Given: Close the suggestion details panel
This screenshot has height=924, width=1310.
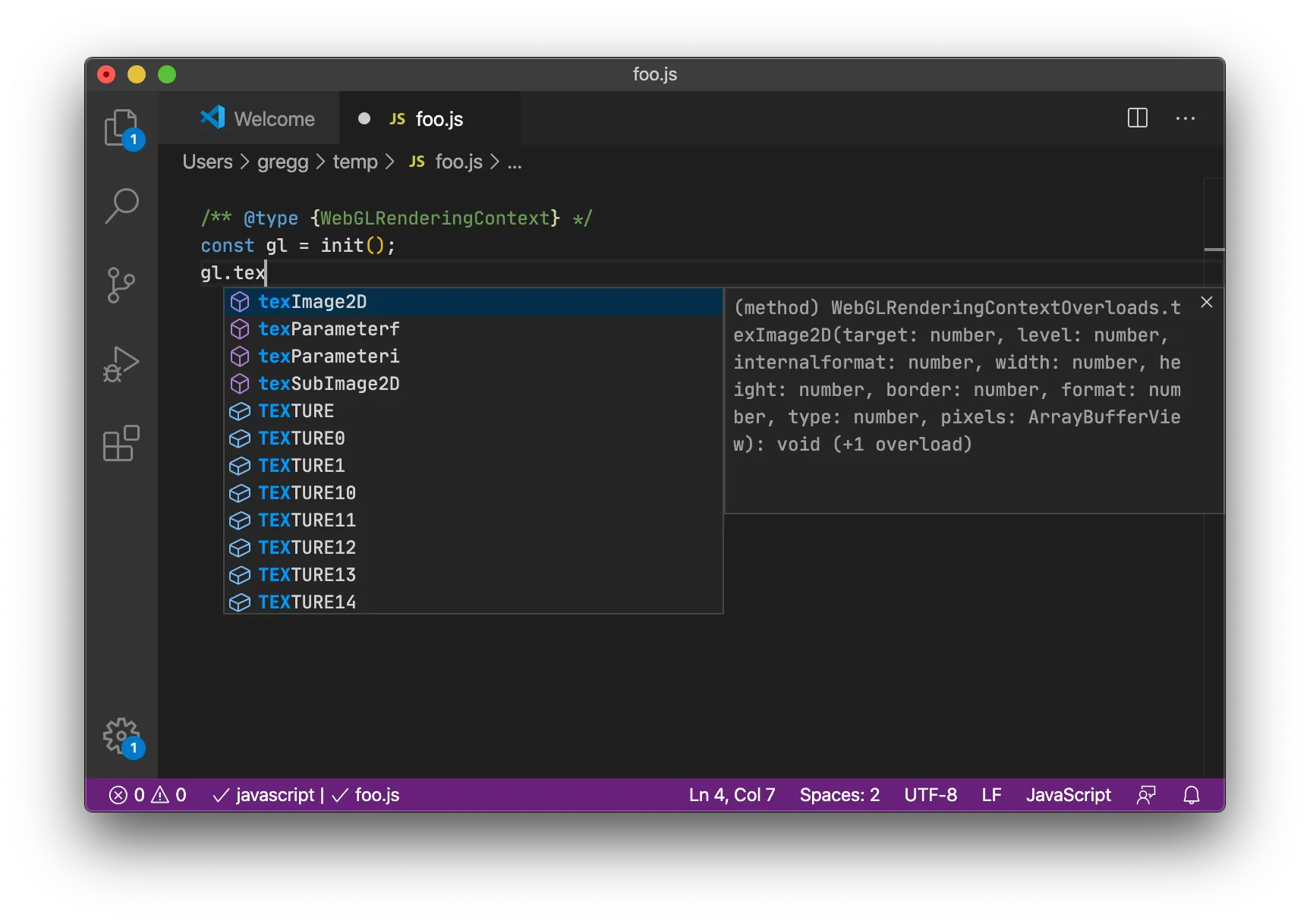Looking at the screenshot, I should pos(1207,302).
